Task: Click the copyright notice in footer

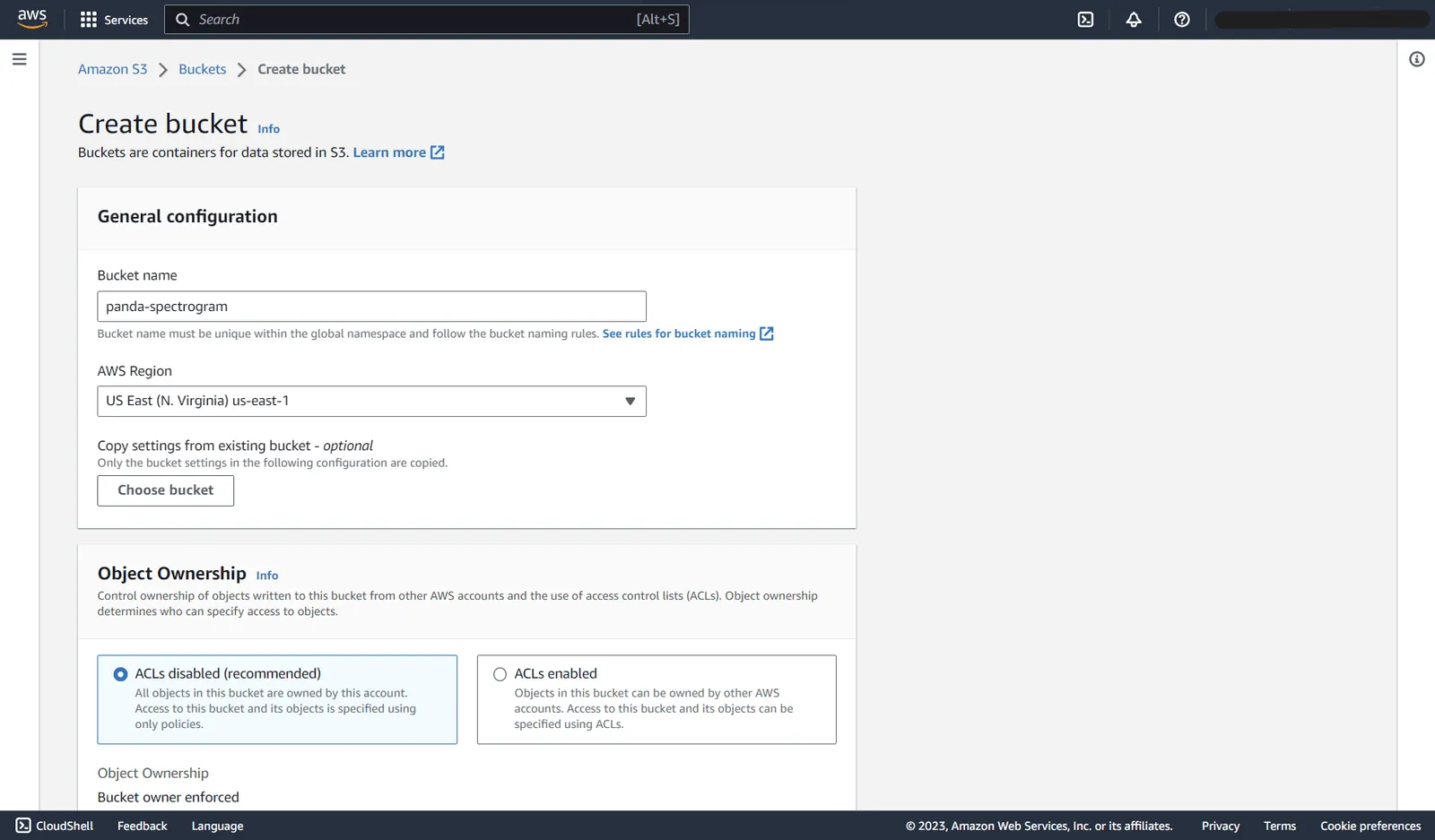Action: point(1039,826)
